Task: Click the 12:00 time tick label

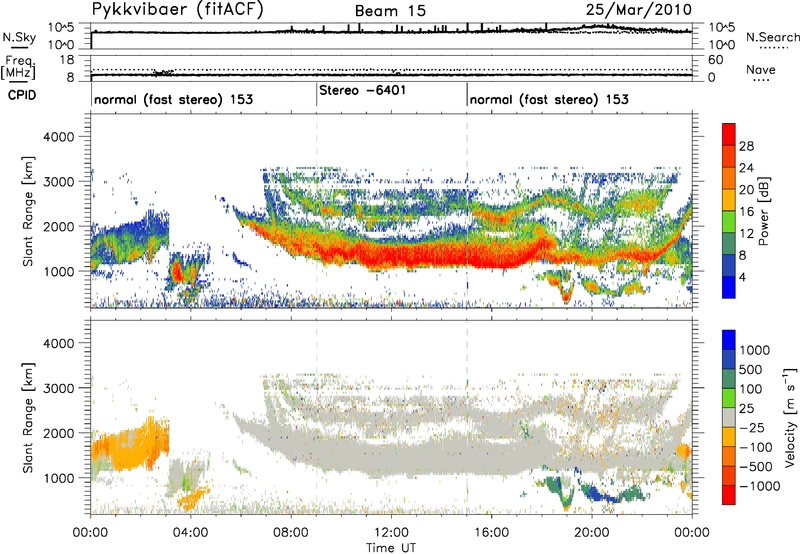Action: click(x=391, y=533)
